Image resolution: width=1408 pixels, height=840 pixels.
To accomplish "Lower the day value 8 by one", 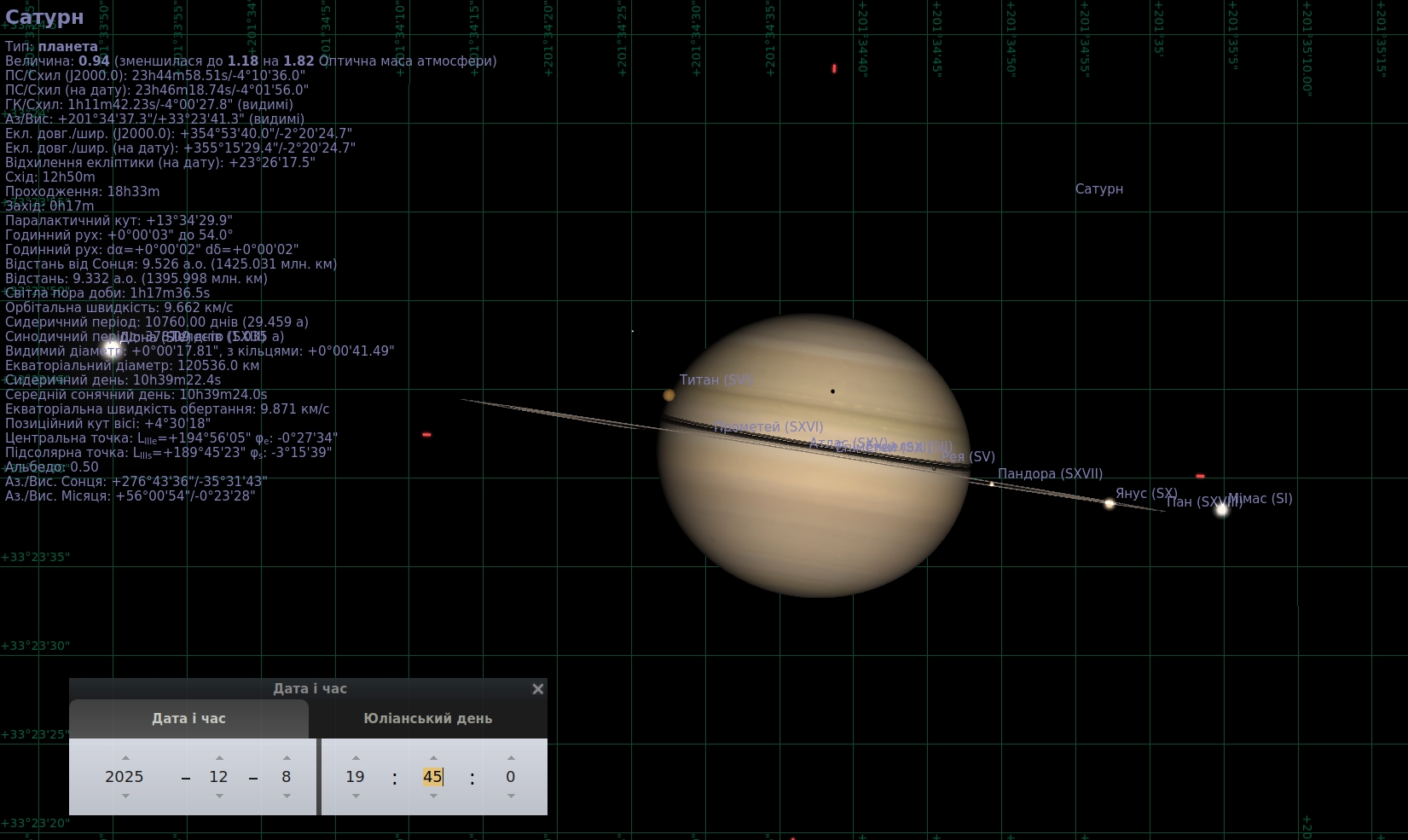I will pos(287,796).
